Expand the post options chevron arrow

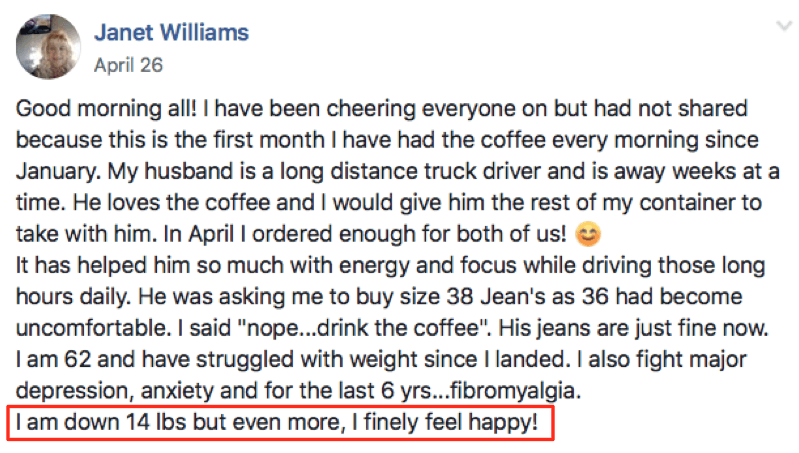coord(784,25)
